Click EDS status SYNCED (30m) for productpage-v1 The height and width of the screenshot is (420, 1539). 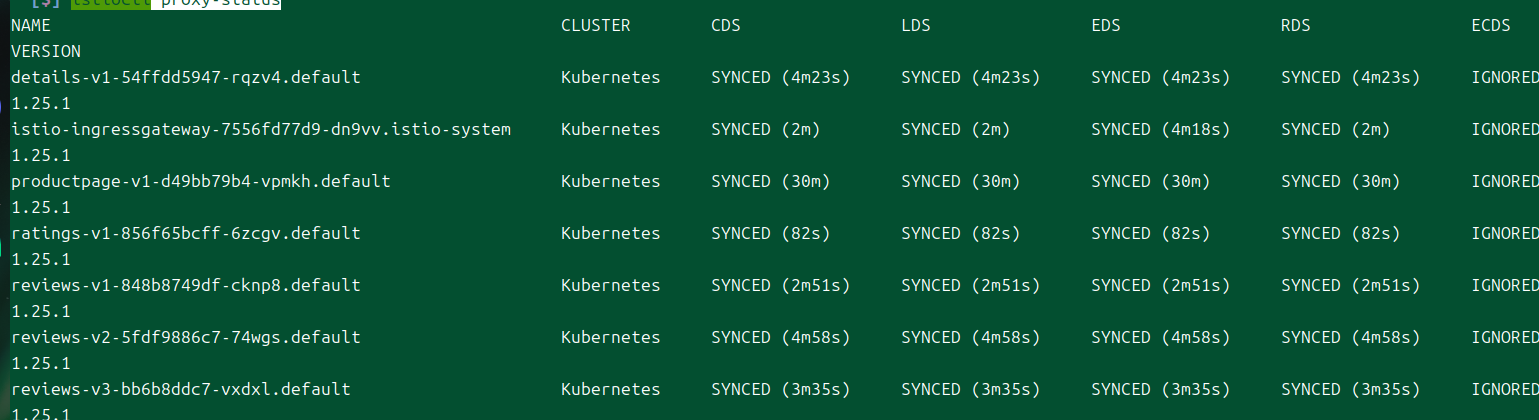tap(1151, 181)
